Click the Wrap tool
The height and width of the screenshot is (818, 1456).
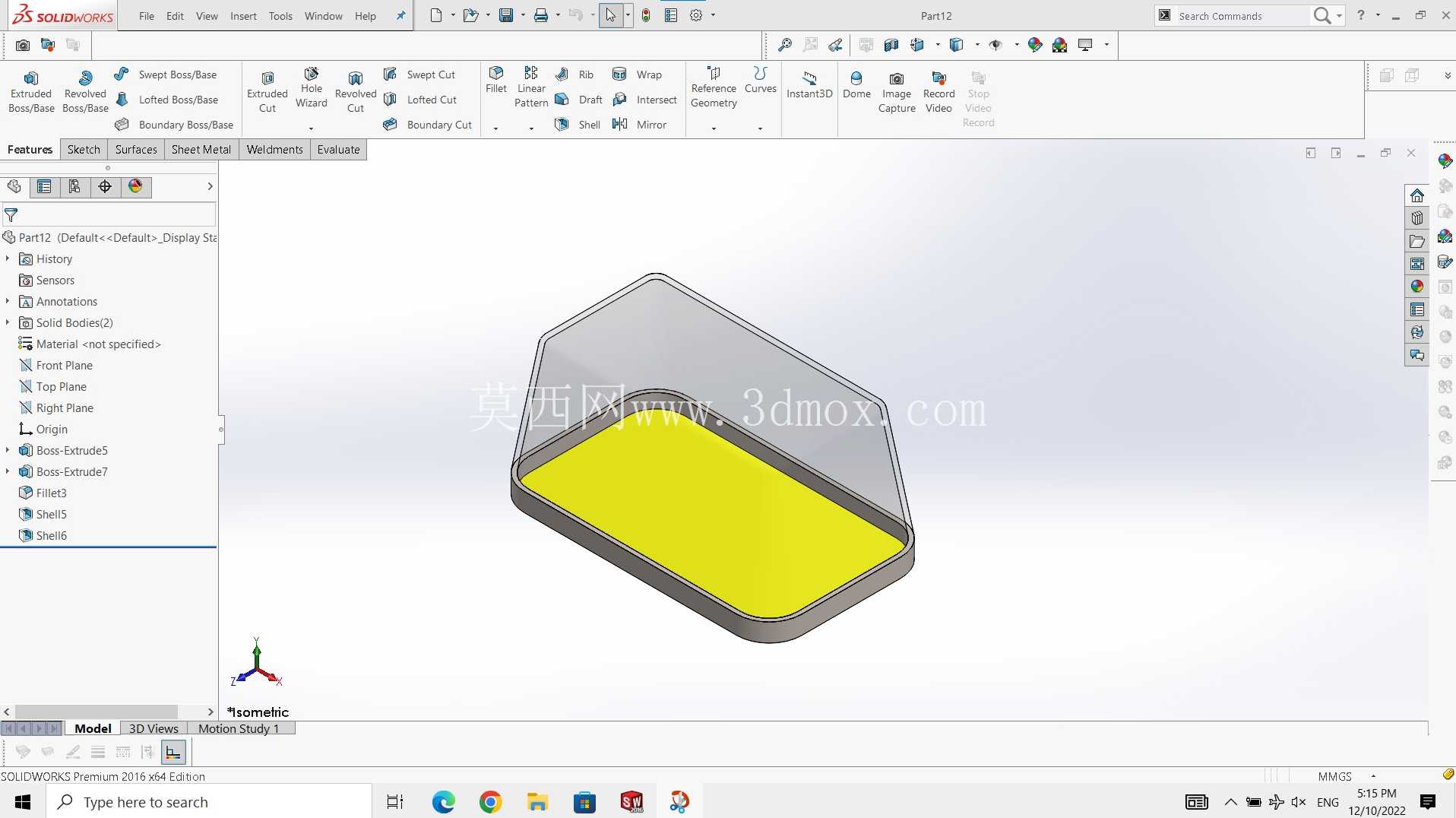[x=638, y=75]
